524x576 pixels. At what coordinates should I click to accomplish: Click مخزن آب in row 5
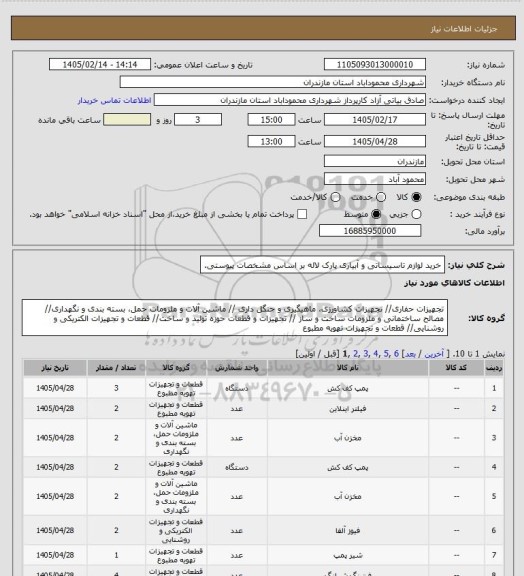point(348,497)
